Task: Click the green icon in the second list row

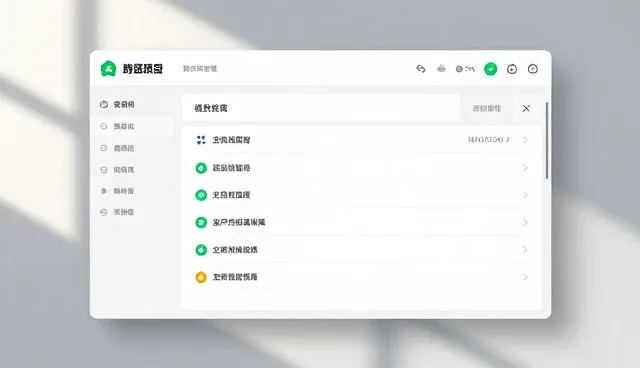Action: 201,168
